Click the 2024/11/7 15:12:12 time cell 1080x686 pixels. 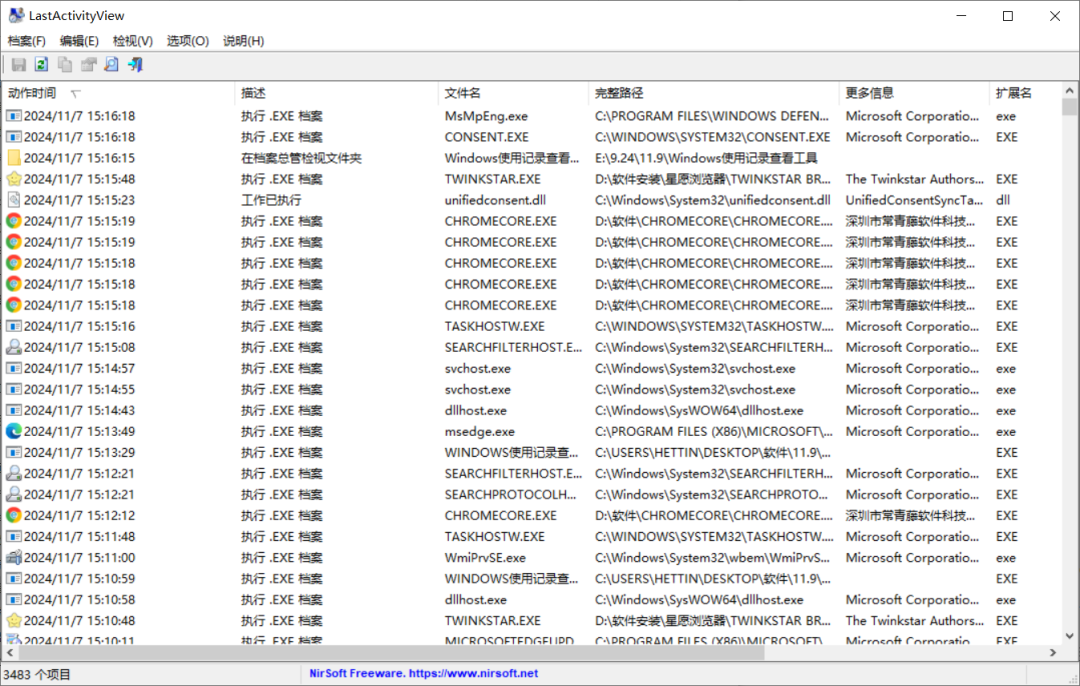pos(79,515)
